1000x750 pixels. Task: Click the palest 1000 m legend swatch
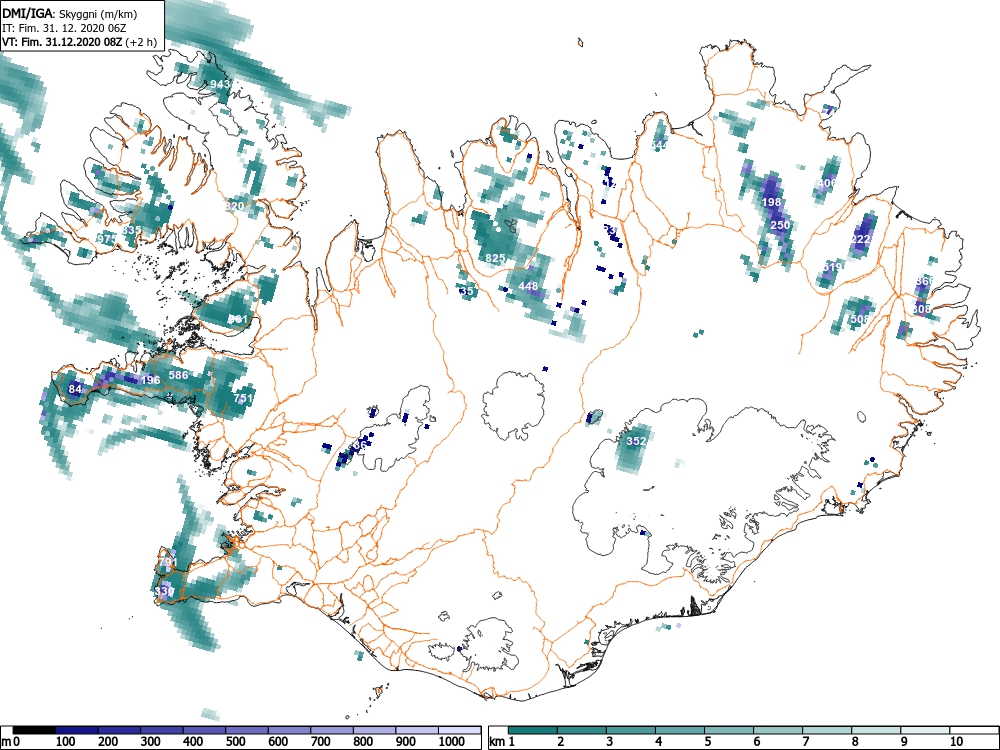(x=459, y=730)
